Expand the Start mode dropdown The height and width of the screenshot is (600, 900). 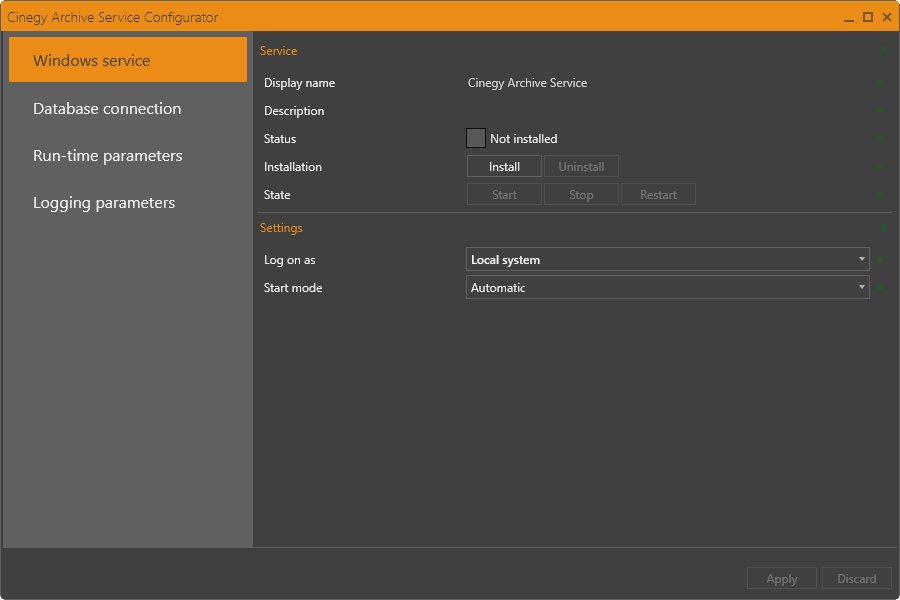point(668,288)
